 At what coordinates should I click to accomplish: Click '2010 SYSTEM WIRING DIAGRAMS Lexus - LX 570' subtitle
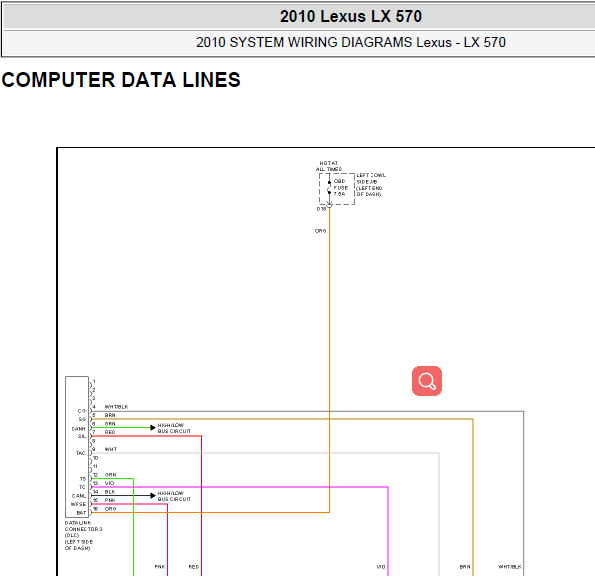pyautogui.click(x=351, y=42)
